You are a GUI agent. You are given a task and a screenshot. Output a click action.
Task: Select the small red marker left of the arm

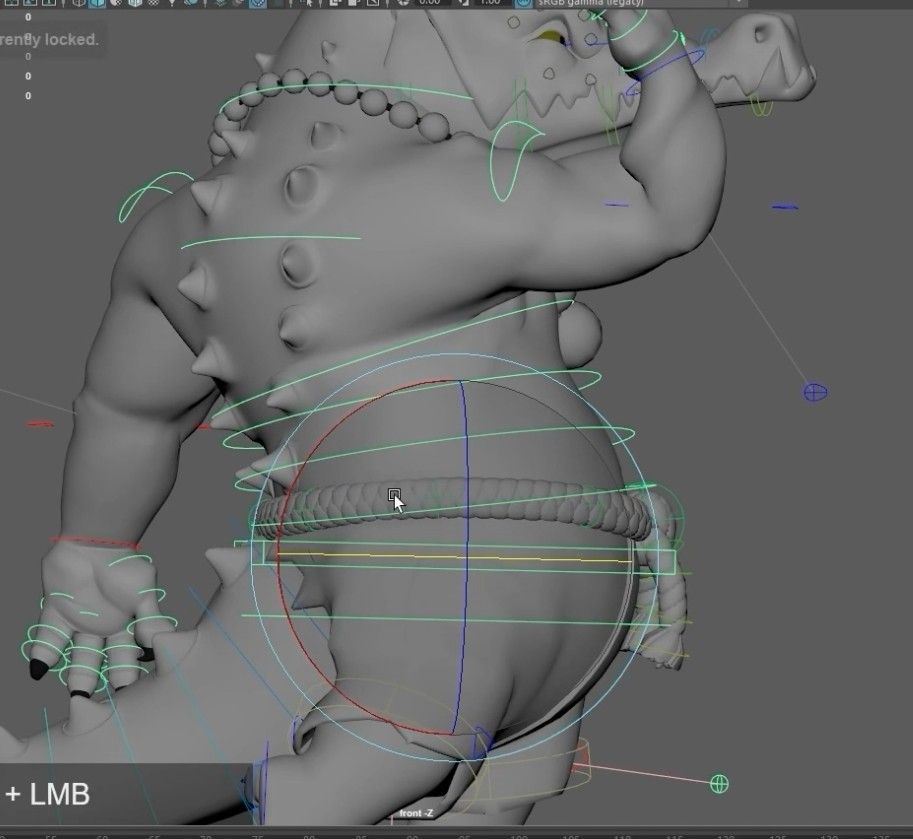[x=40, y=424]
